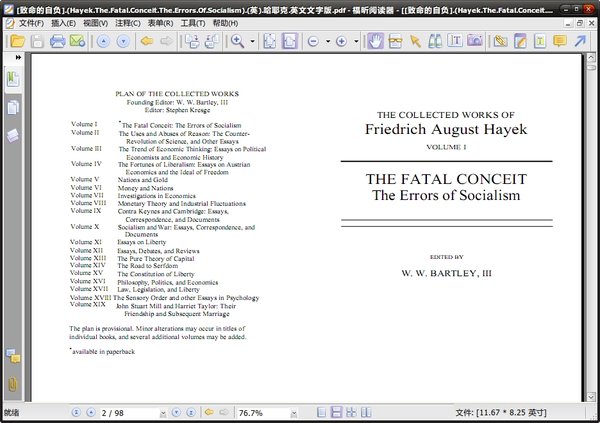Viewport: 600px width, 423px height.
Task: Email the PDF via the envelope icon
Action: [x=77, y=41]
